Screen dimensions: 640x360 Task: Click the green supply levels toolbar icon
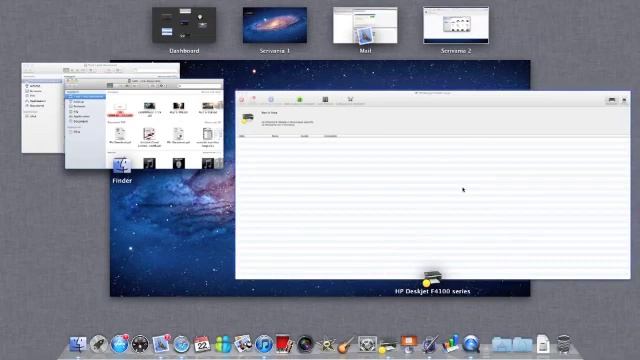coord(299,100)
